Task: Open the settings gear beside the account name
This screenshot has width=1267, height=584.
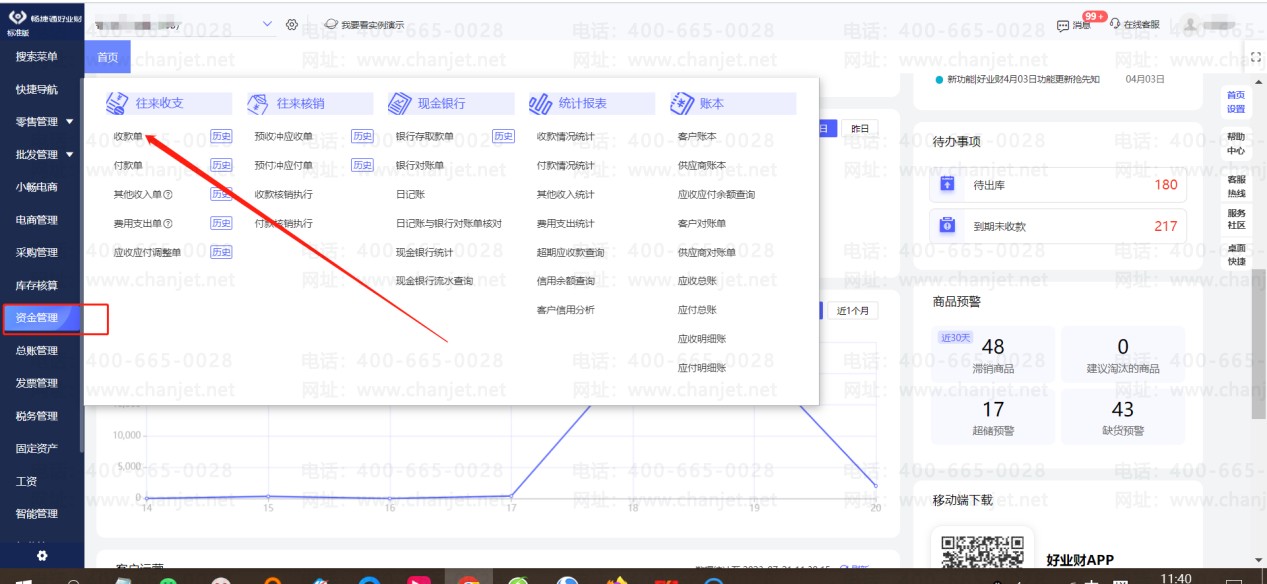Action: [292, 24]
